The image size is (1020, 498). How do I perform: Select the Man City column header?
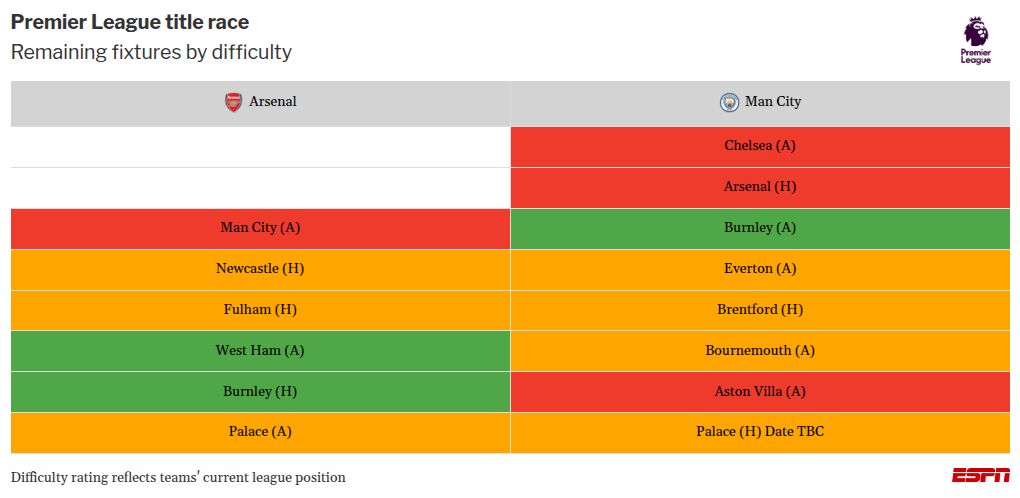[x=760, y=103]
